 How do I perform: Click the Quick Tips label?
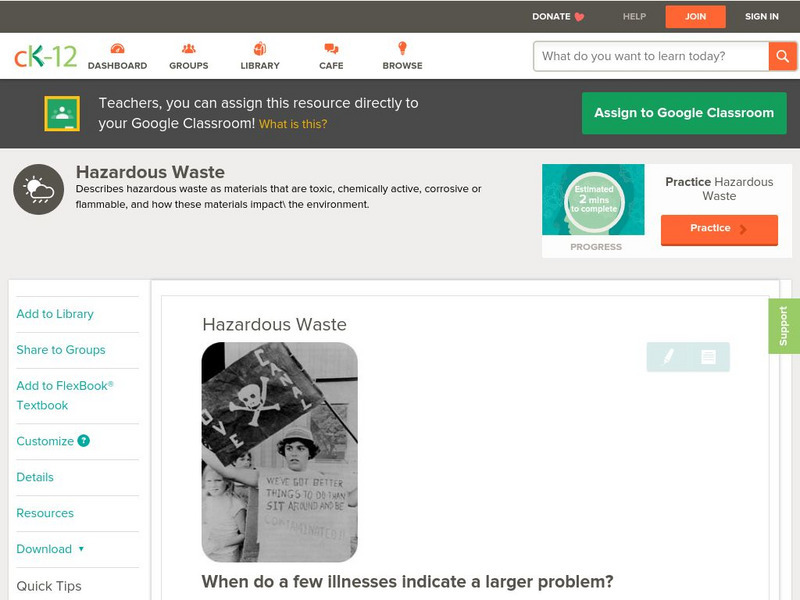[49, 586]
